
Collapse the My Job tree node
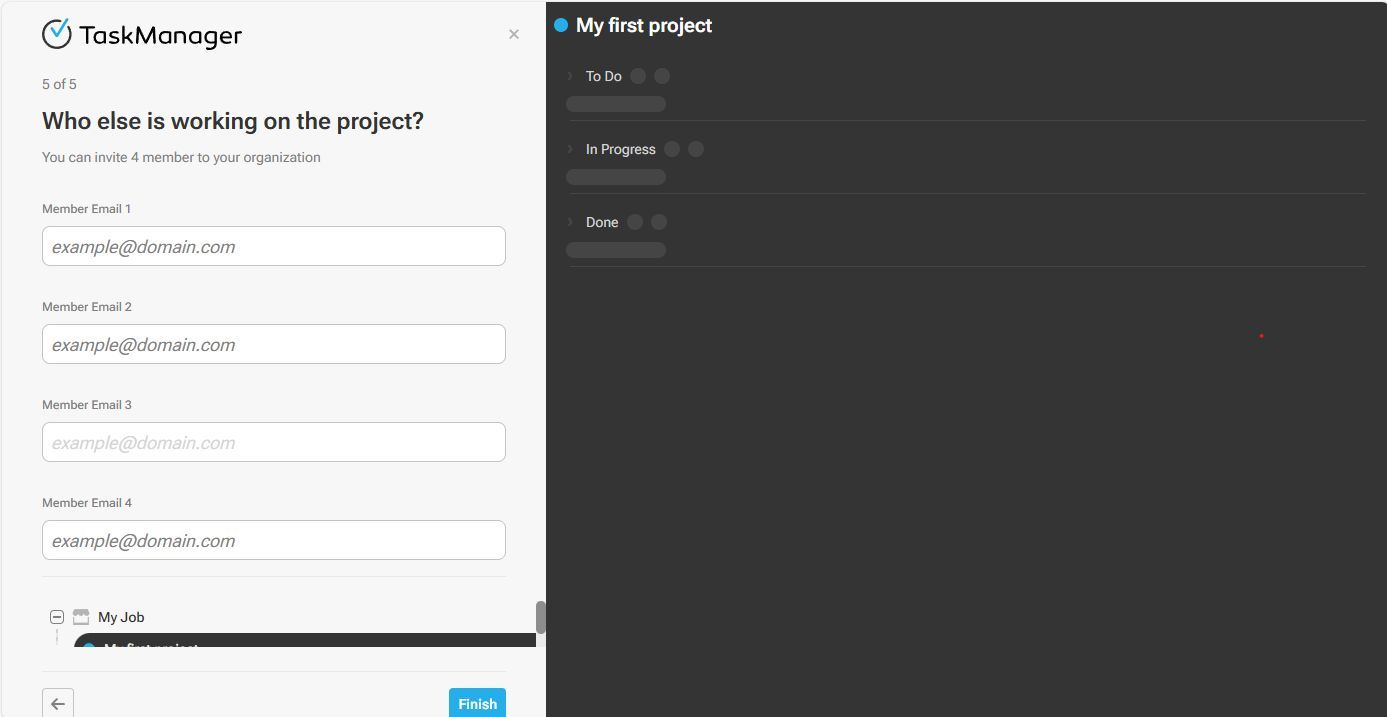[57, 617]
